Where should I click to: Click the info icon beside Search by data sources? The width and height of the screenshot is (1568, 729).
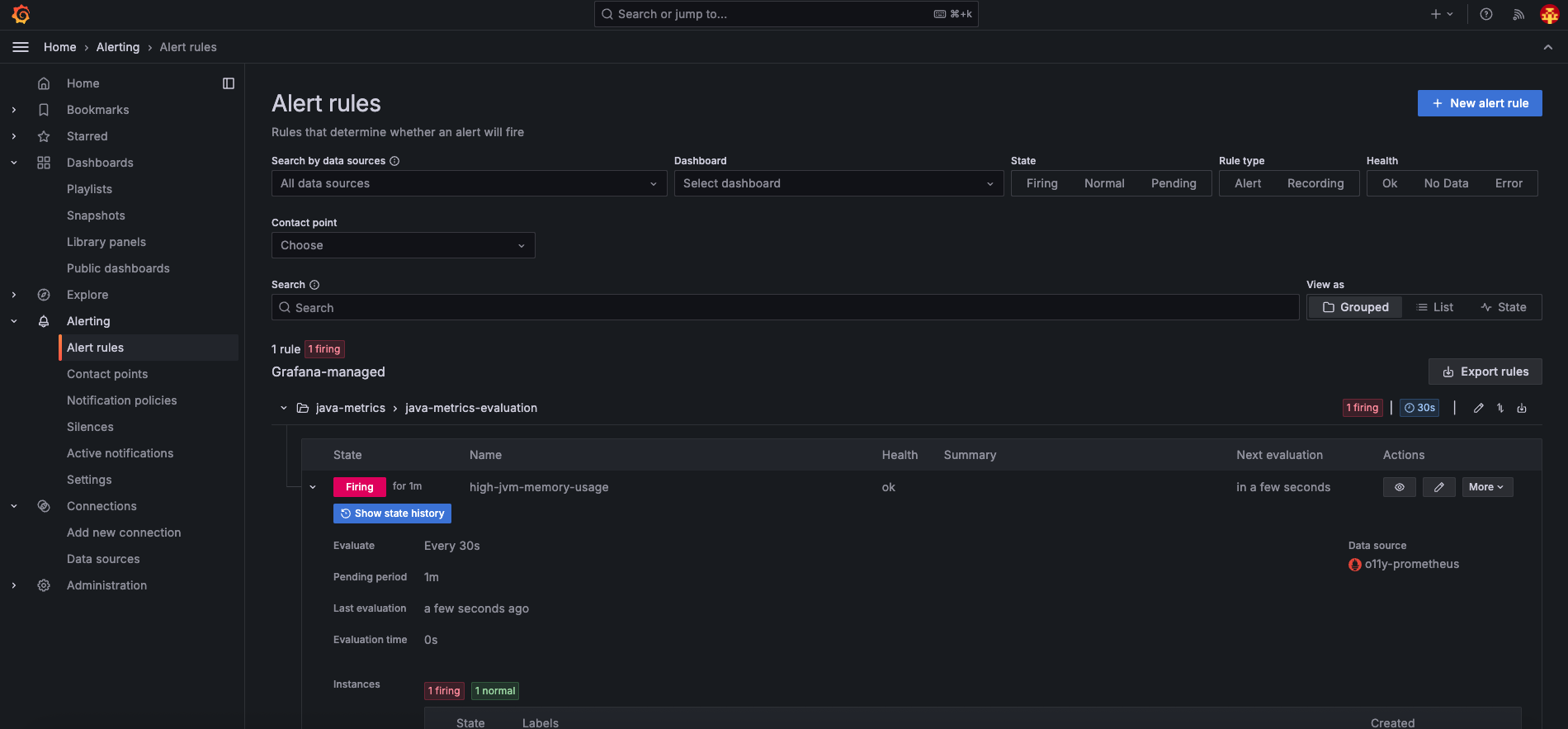click(x=394, y=161)
